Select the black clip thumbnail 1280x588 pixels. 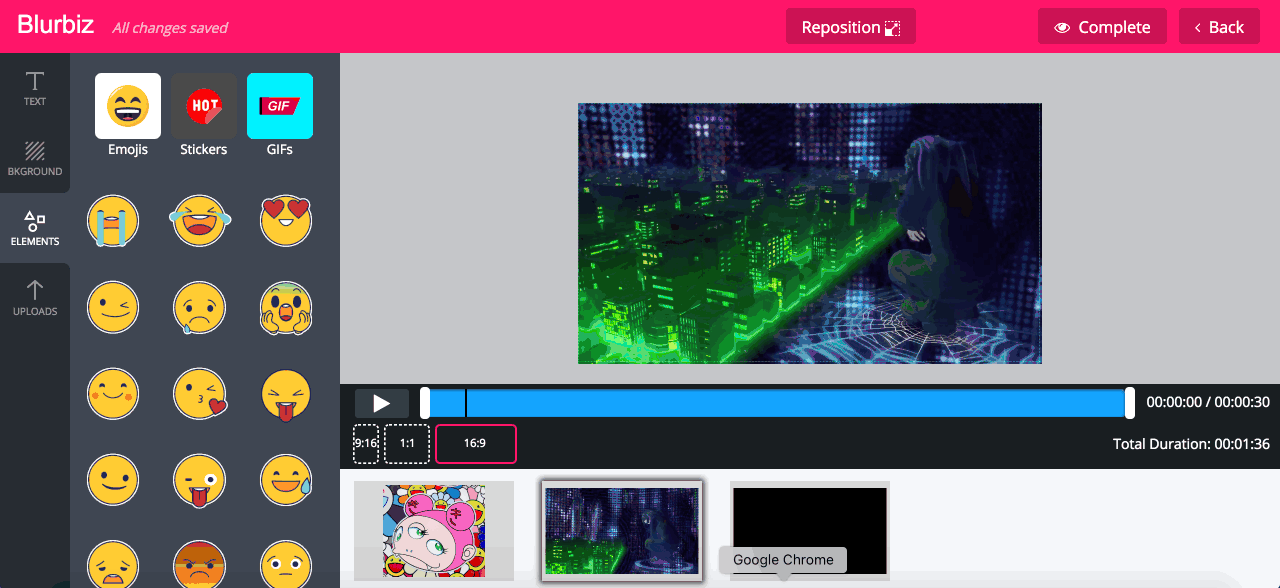click(810, 530)
